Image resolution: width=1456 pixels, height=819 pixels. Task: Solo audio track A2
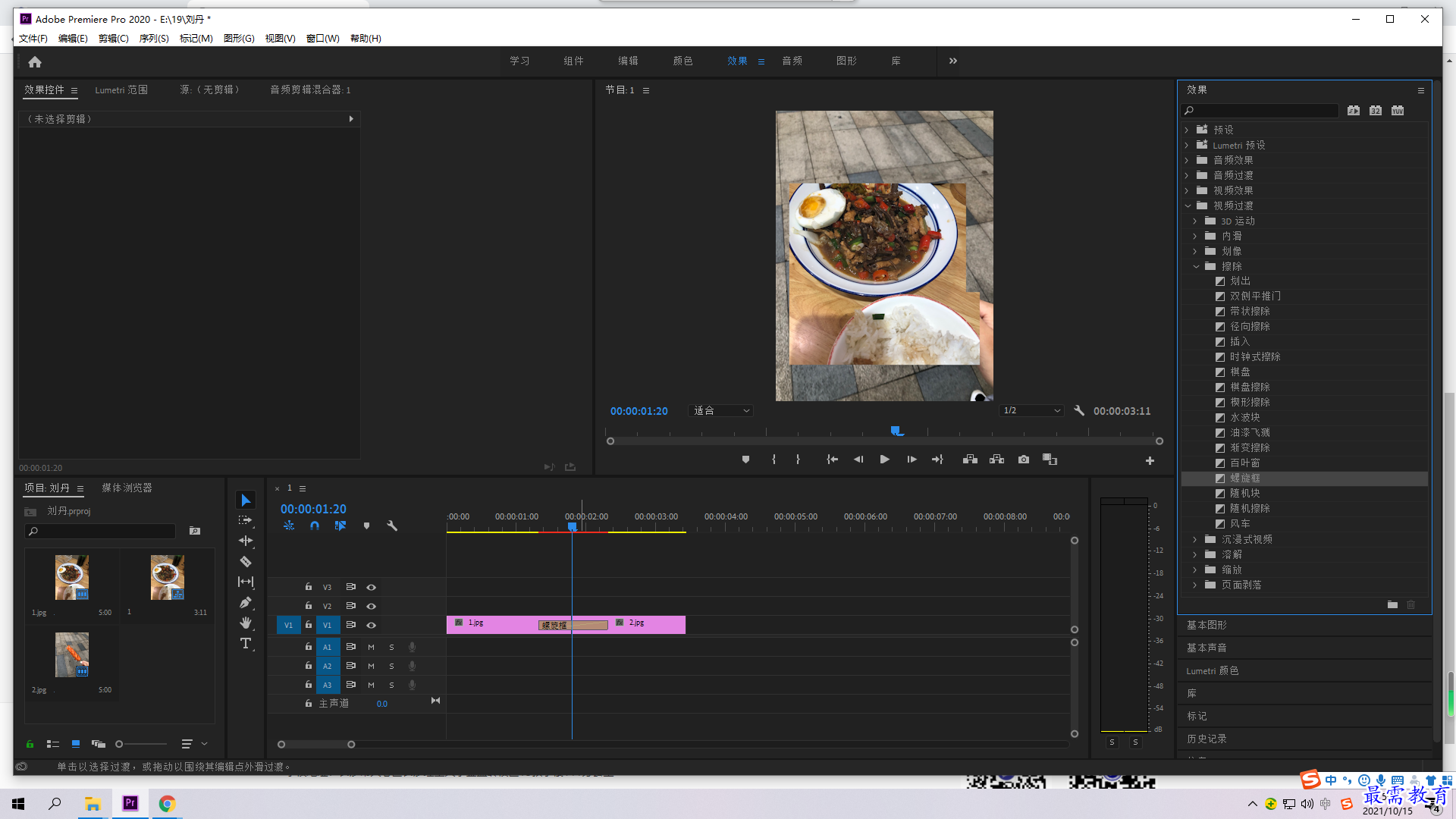pyautogui.click(x=391, y=667)
